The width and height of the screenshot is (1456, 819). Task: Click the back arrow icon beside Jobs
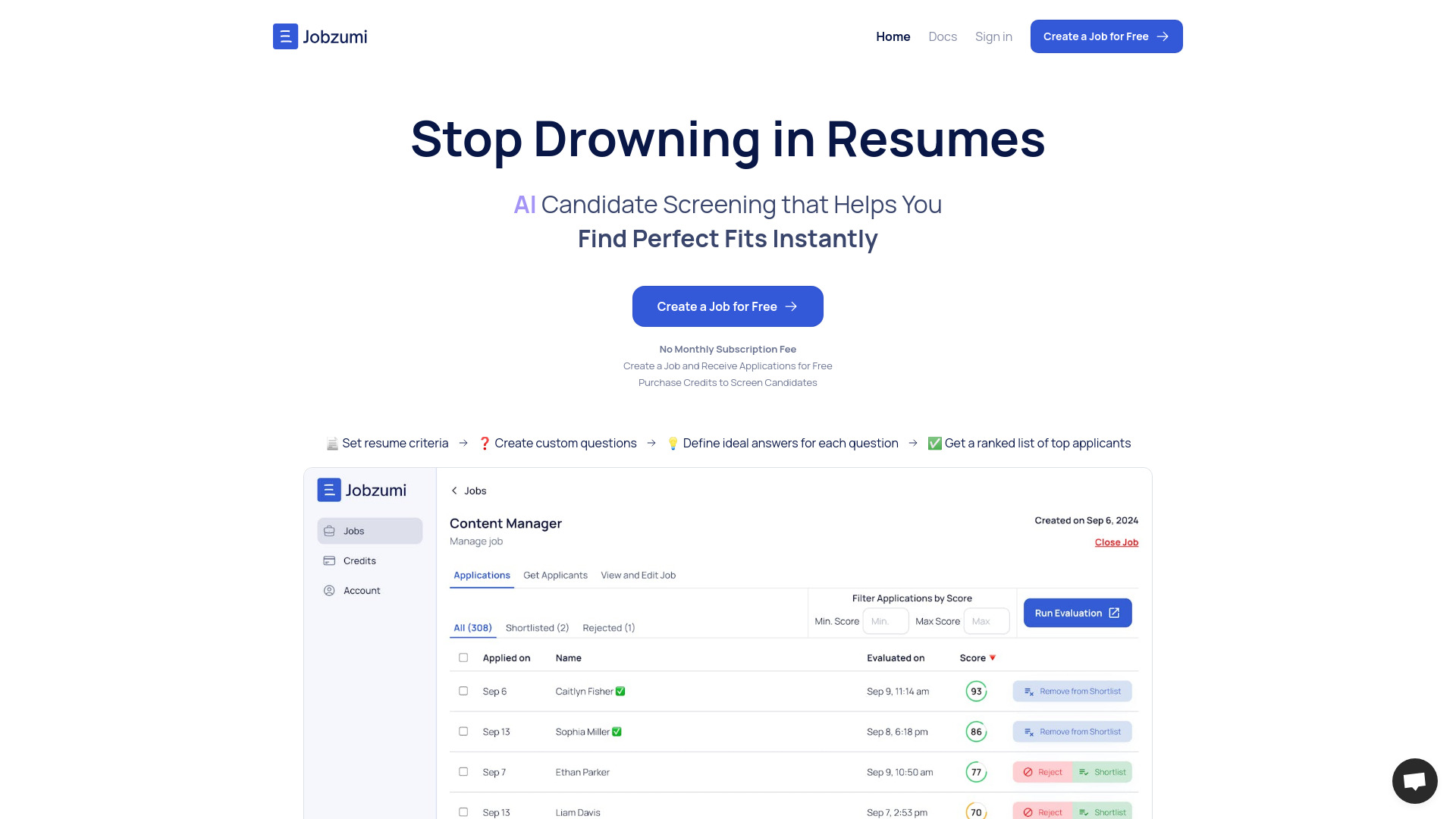[x=454, y=490]
